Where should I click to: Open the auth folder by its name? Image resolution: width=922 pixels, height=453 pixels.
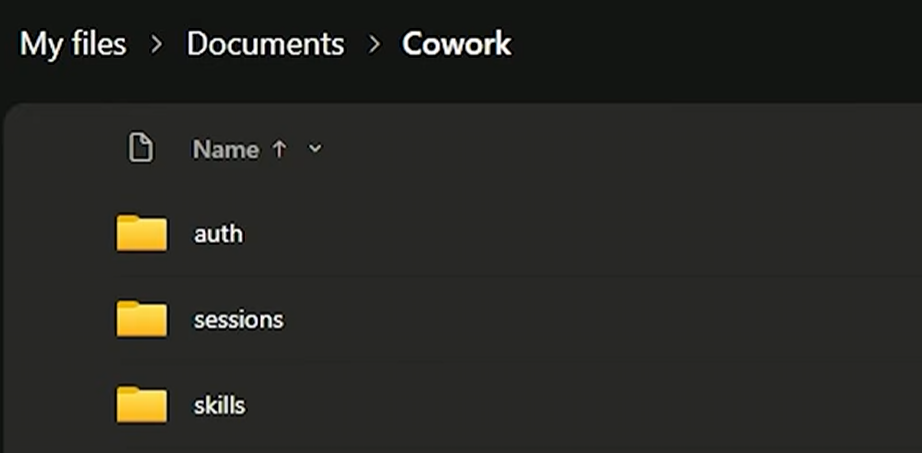[x=218, y=234]
